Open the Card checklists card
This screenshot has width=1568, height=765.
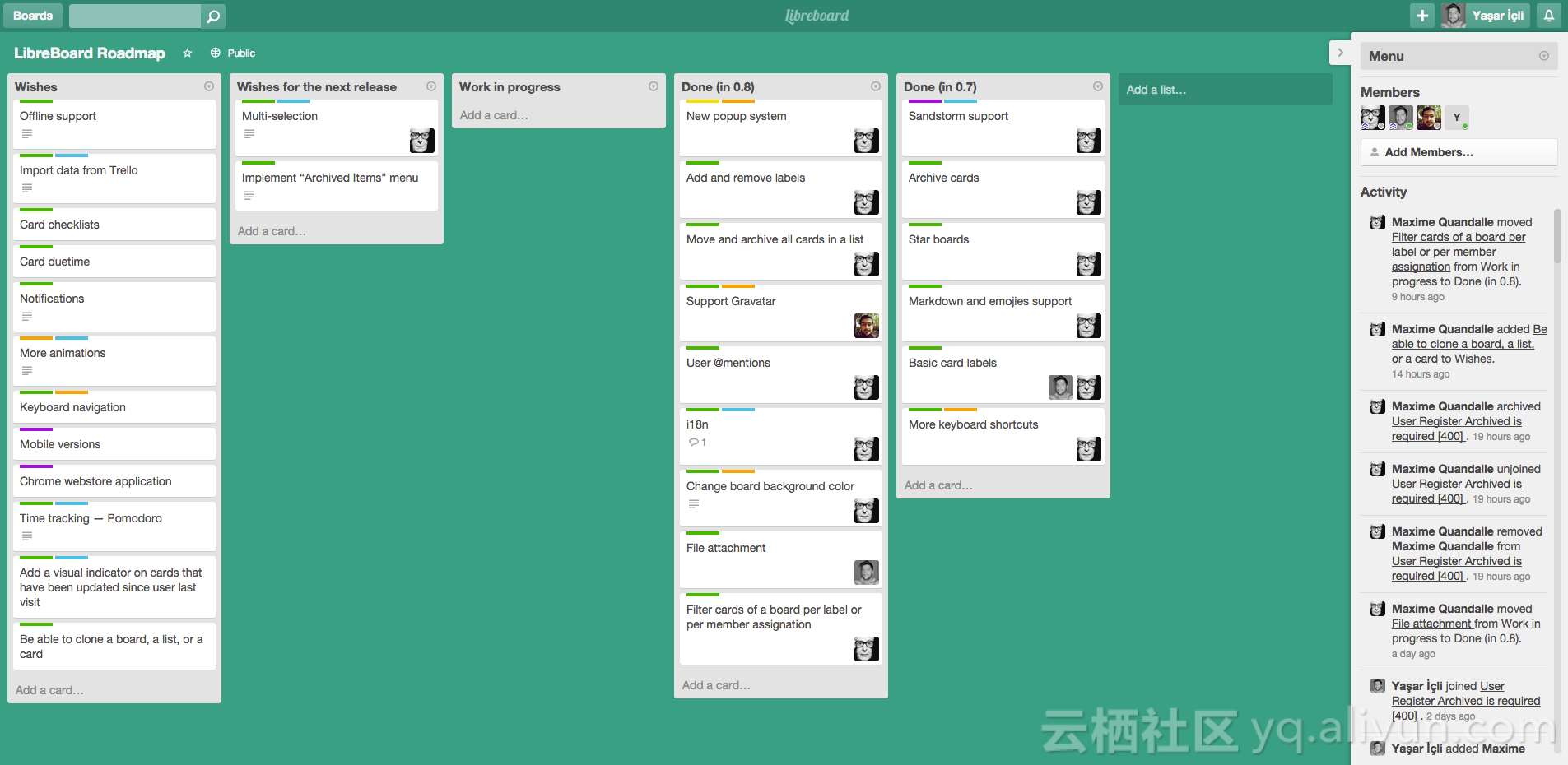point(114,225)
